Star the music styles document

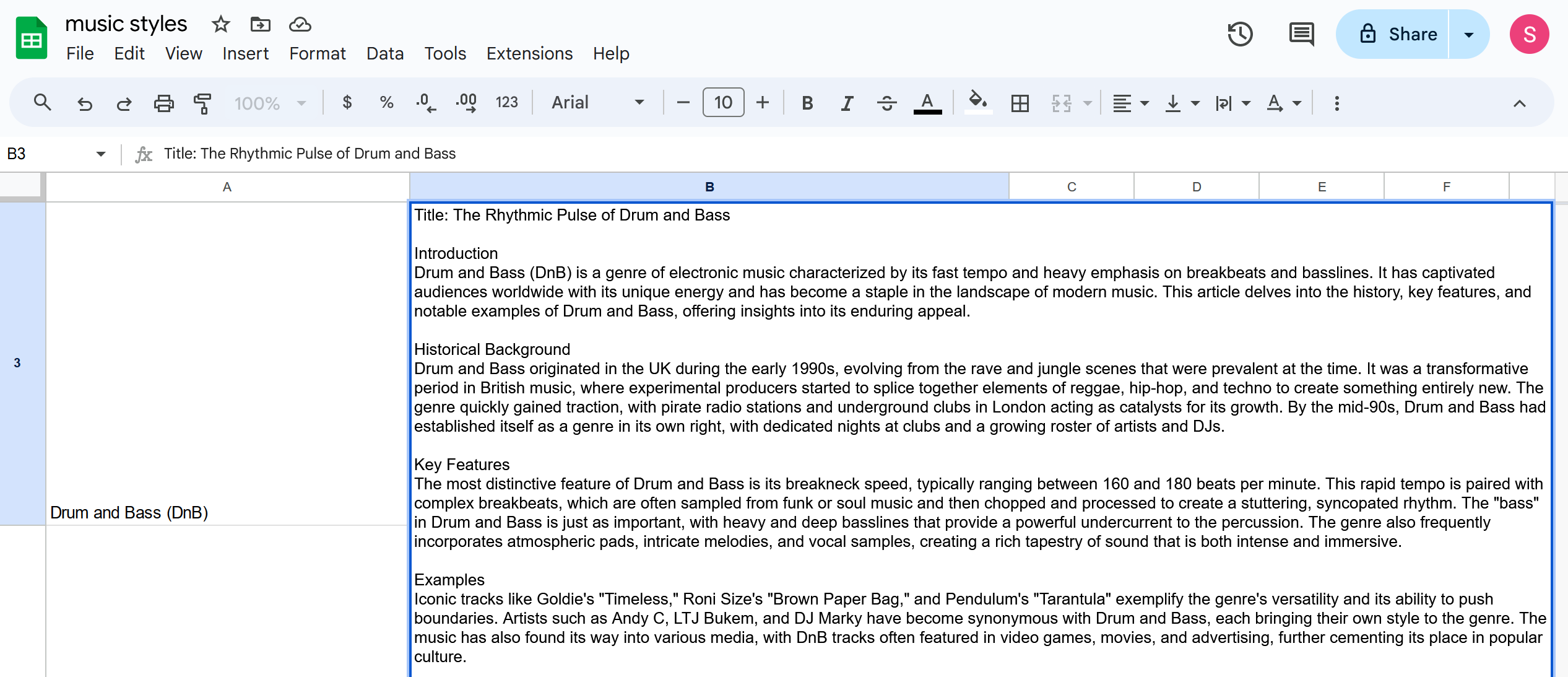click(220, 24)
